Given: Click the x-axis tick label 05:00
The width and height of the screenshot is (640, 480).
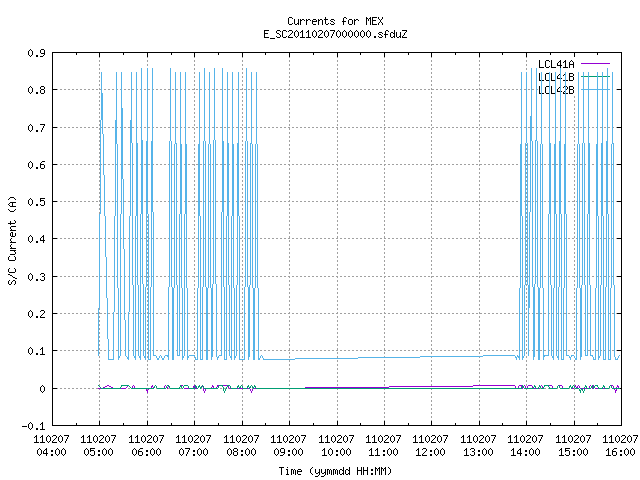Looking at the screenshot, I should 98,452.
